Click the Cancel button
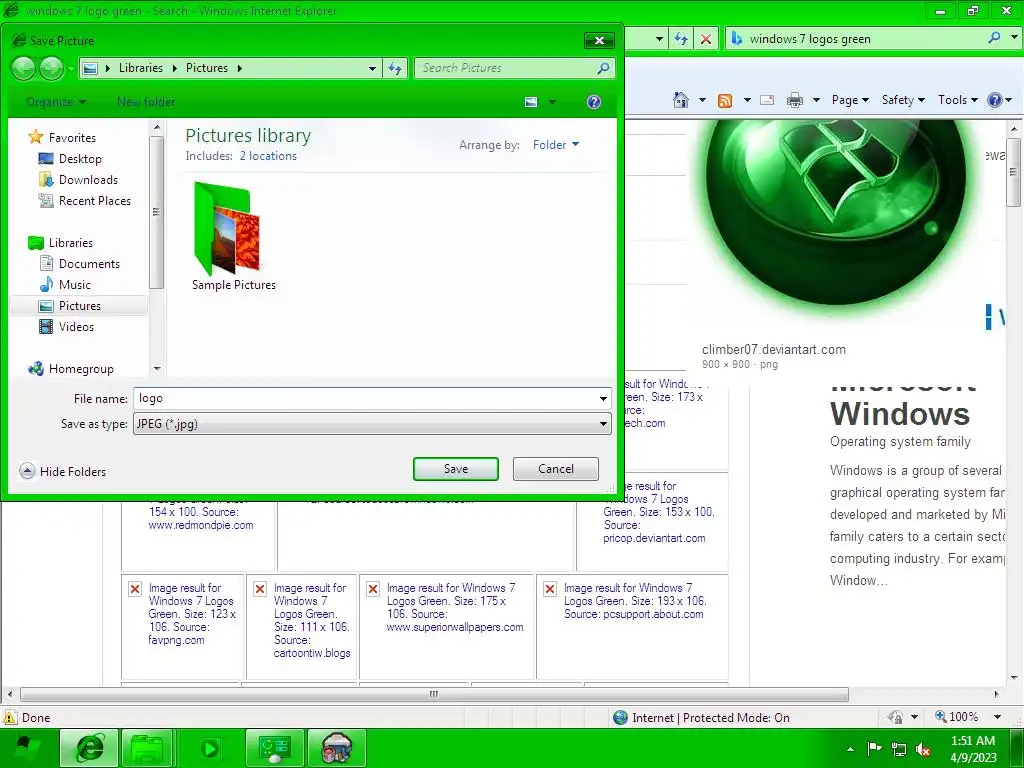The image size is (1024, 768). point(556,469)
